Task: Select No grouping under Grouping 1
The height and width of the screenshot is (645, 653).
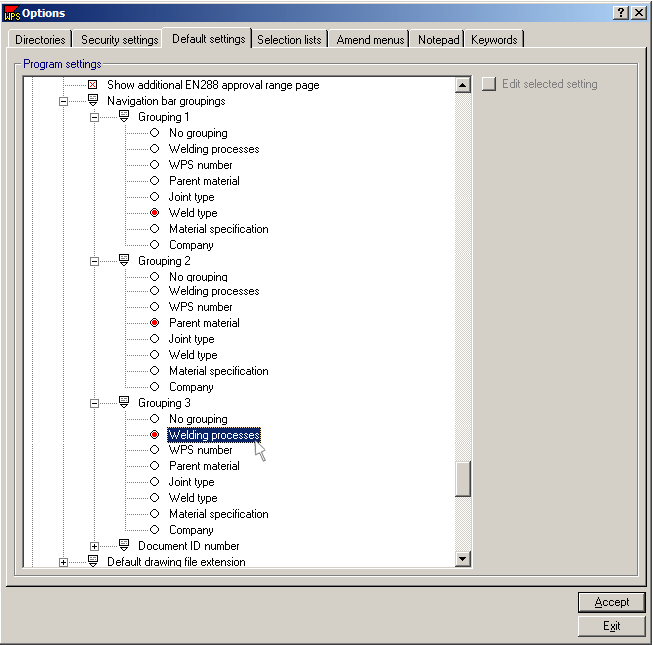Action: (154, 133)
